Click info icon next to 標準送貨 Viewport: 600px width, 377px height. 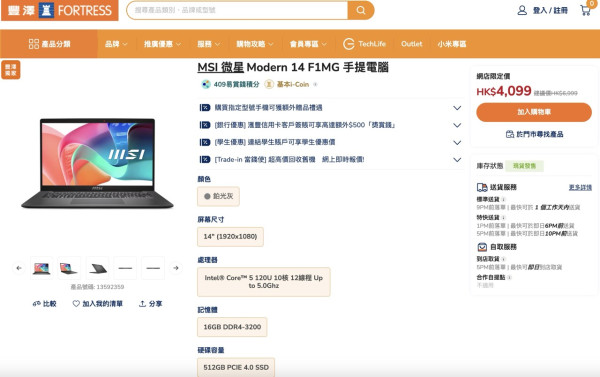point(504,199)
